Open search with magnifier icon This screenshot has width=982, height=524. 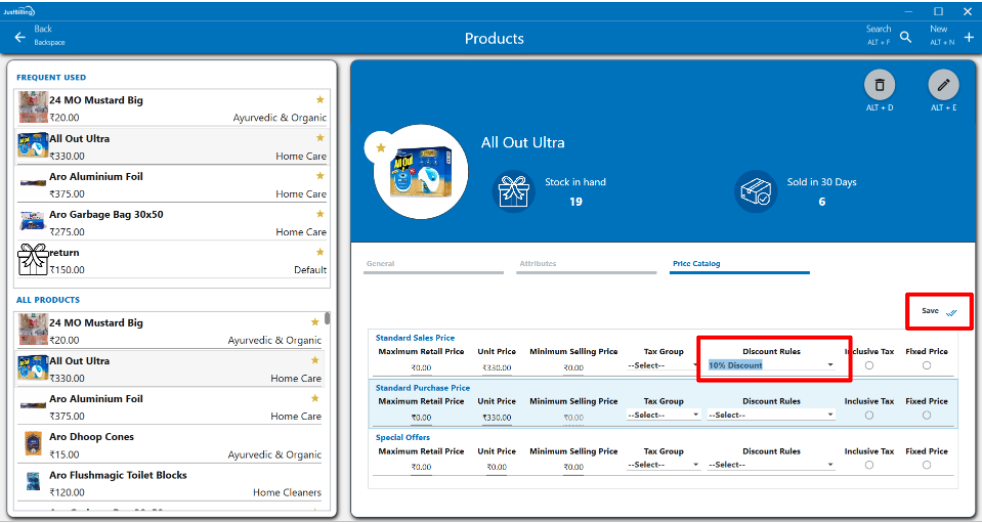point(905,37)
